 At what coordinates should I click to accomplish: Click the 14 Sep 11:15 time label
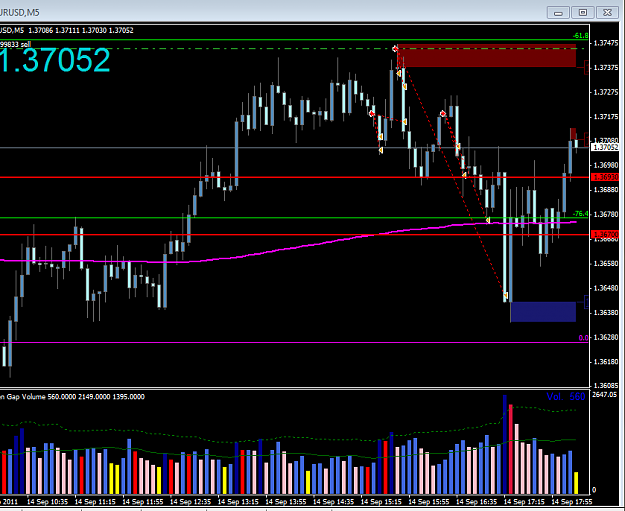95,501
